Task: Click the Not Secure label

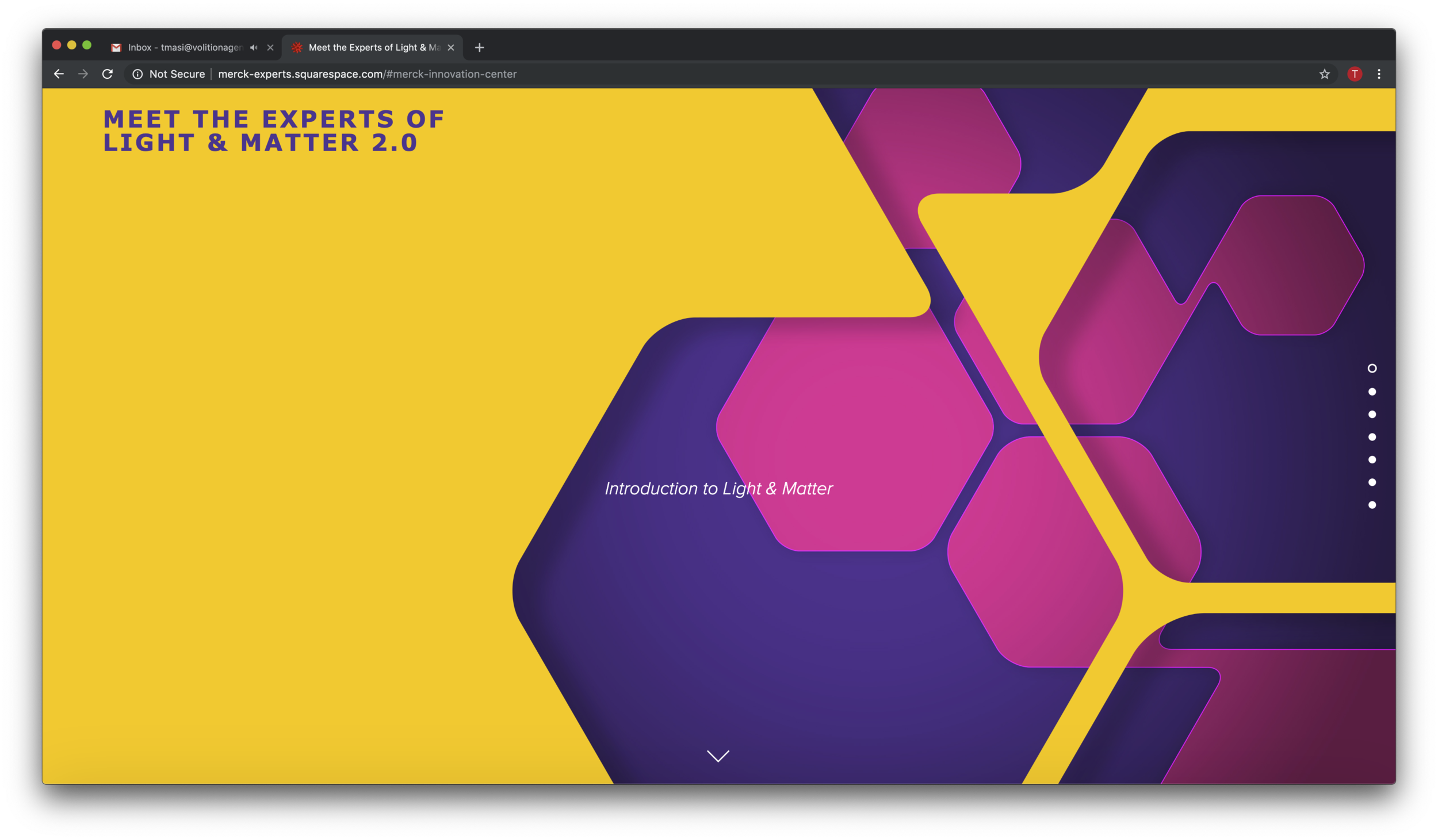Action: (x=177, y=74)
